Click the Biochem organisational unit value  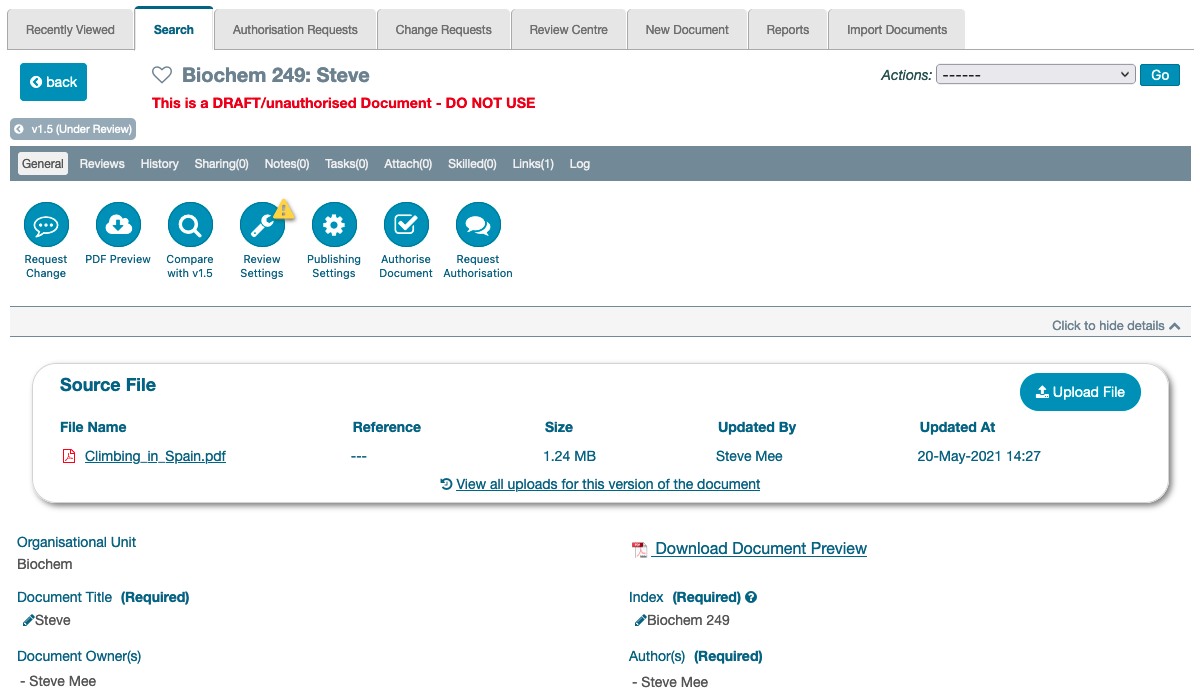tap(45, 565)
